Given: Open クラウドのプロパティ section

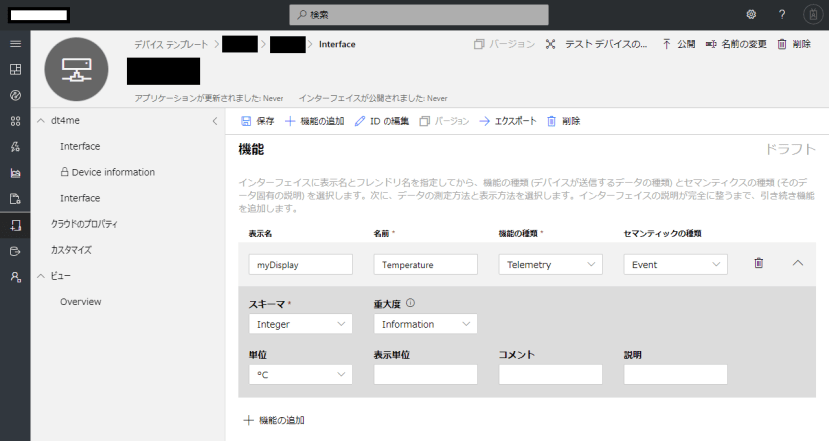Looking at the screenshot, I should [x=84, y=224].
